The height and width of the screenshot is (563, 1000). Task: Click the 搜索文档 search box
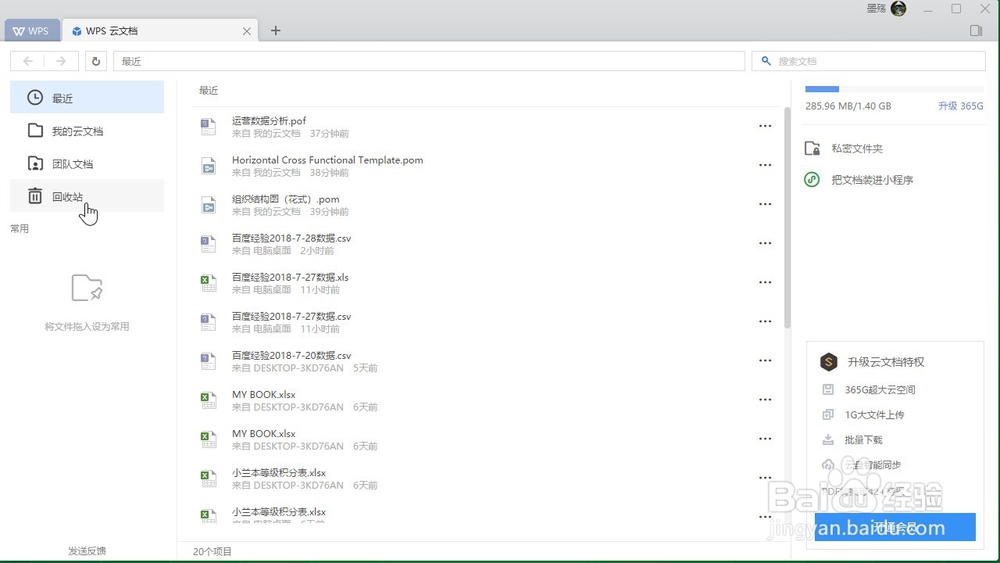point(869,61)
